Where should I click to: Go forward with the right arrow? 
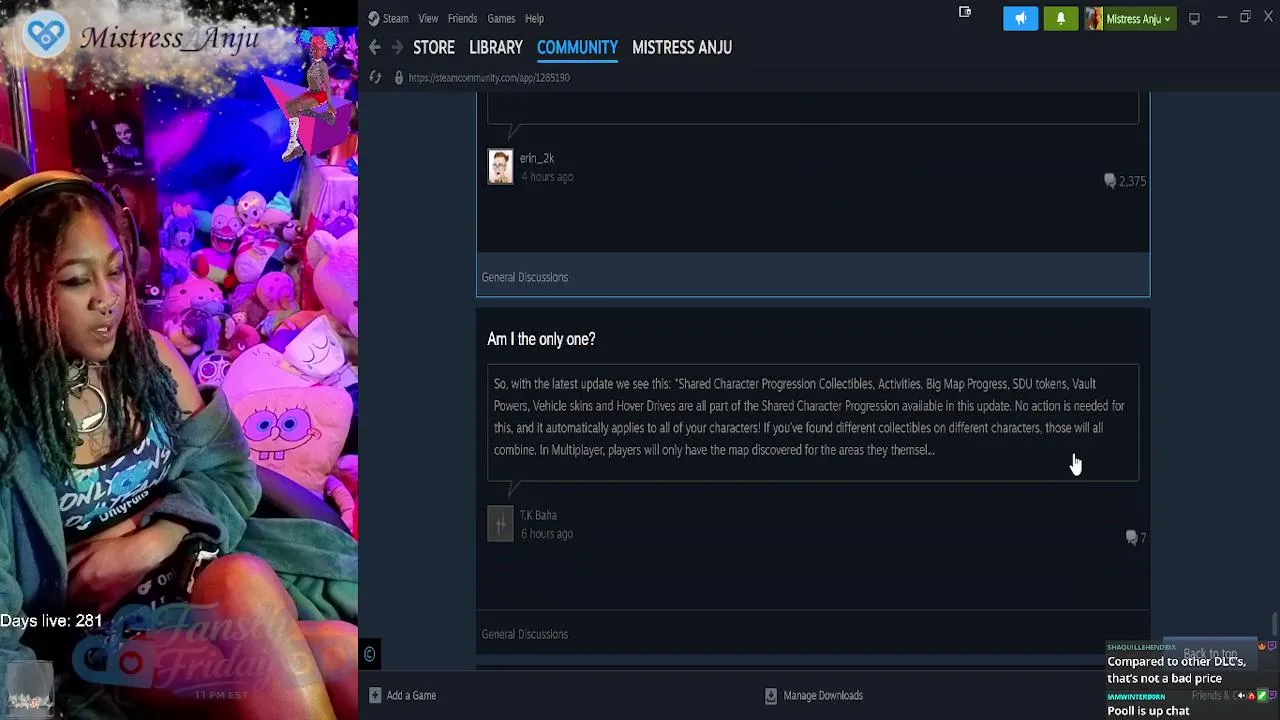pos(397,47)
